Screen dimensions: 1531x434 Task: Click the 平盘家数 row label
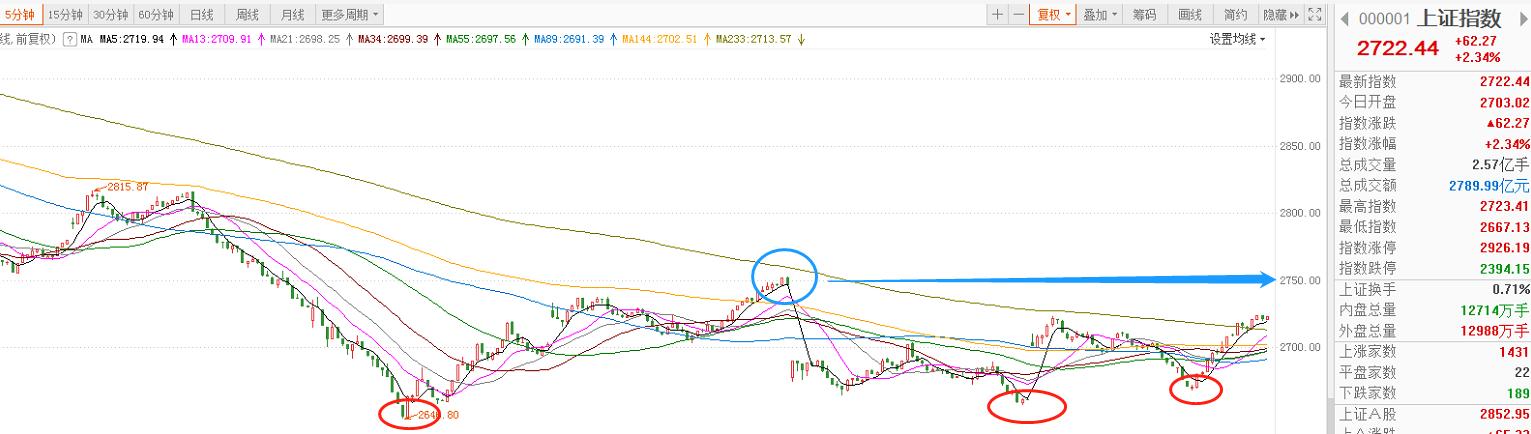pos(1368,373)
